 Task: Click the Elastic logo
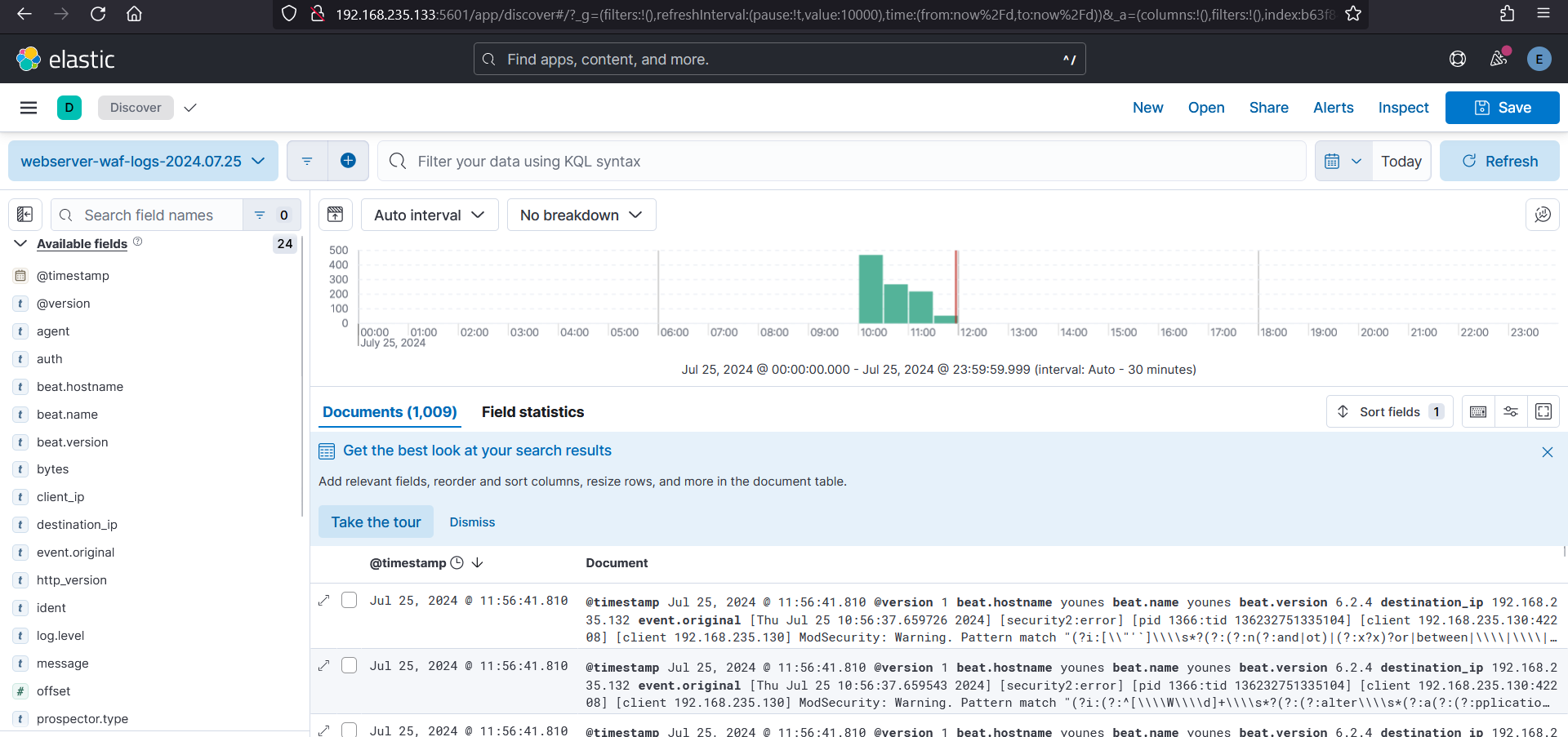click(x=65, y=59)
